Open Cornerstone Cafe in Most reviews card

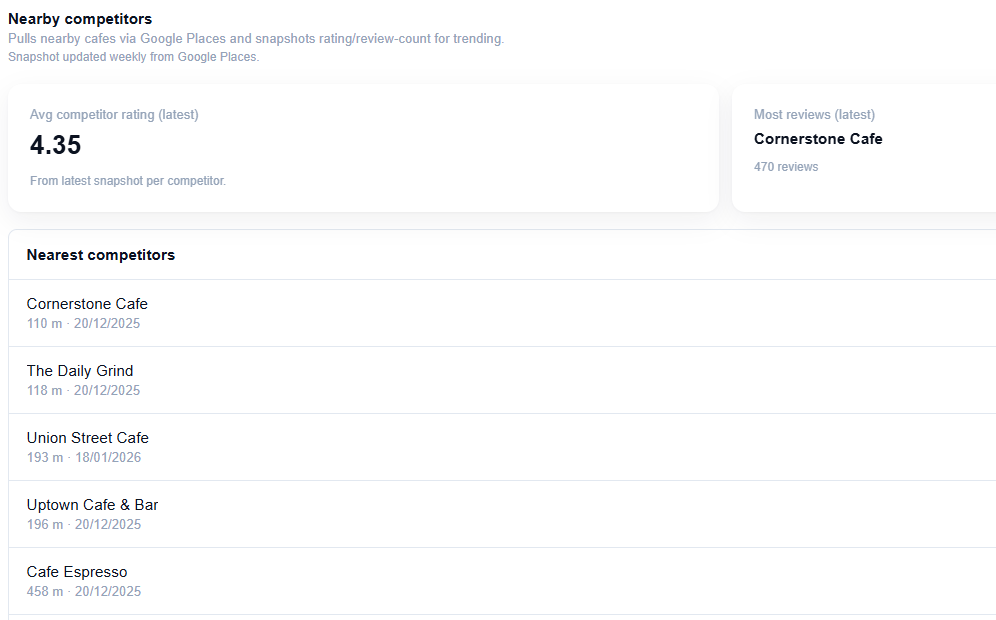tap(818, 139)
